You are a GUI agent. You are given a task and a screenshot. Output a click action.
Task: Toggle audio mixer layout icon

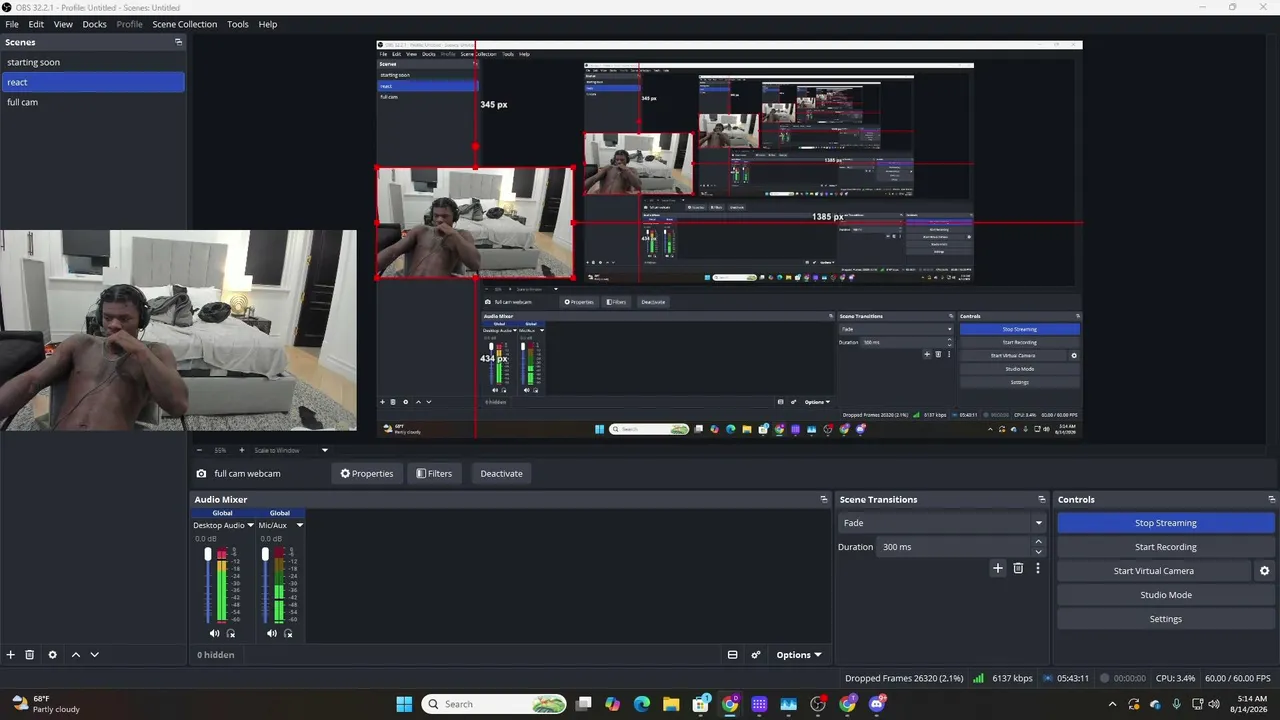[x=732, y=655]
